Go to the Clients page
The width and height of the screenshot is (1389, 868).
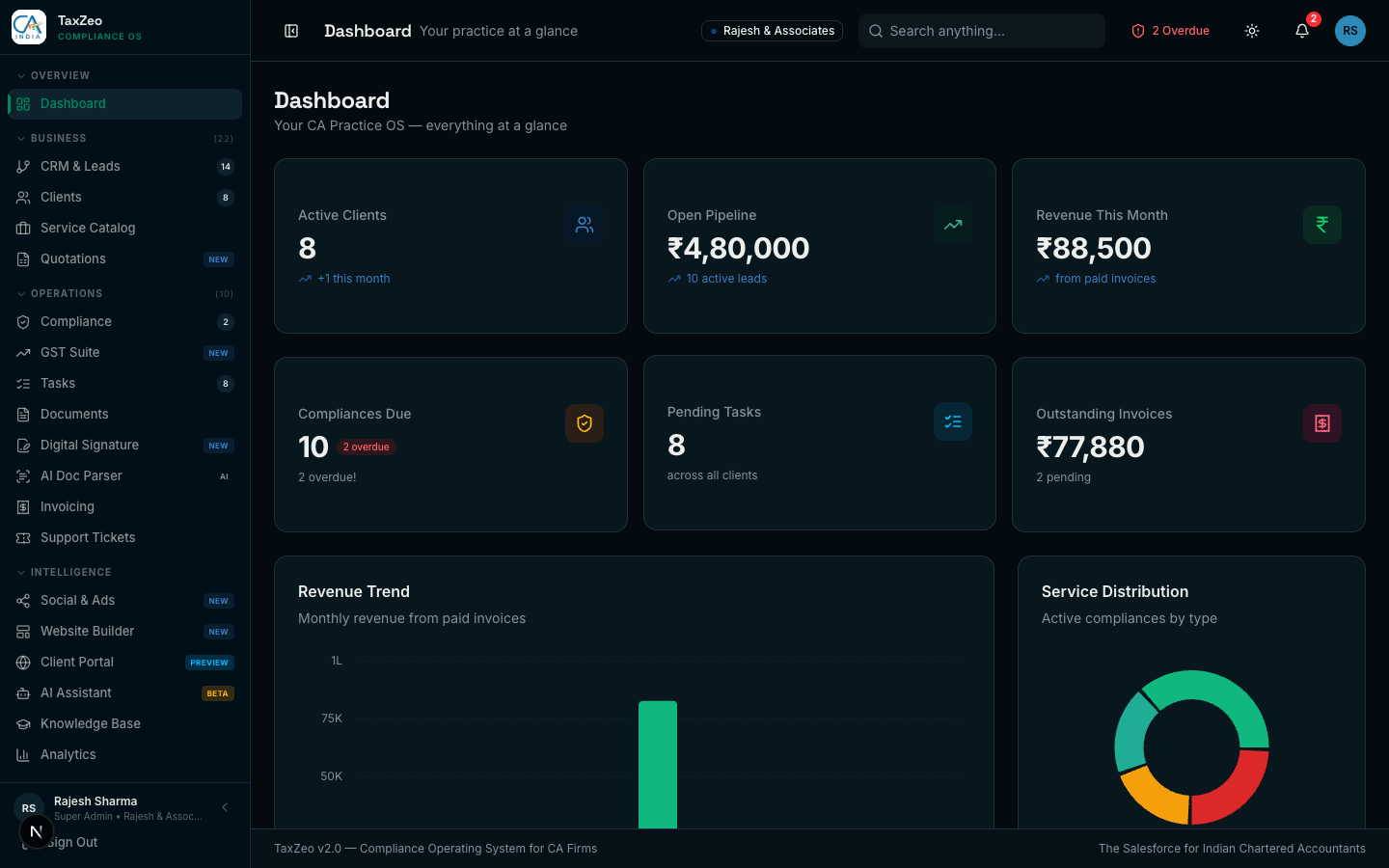tap(124, 198)
